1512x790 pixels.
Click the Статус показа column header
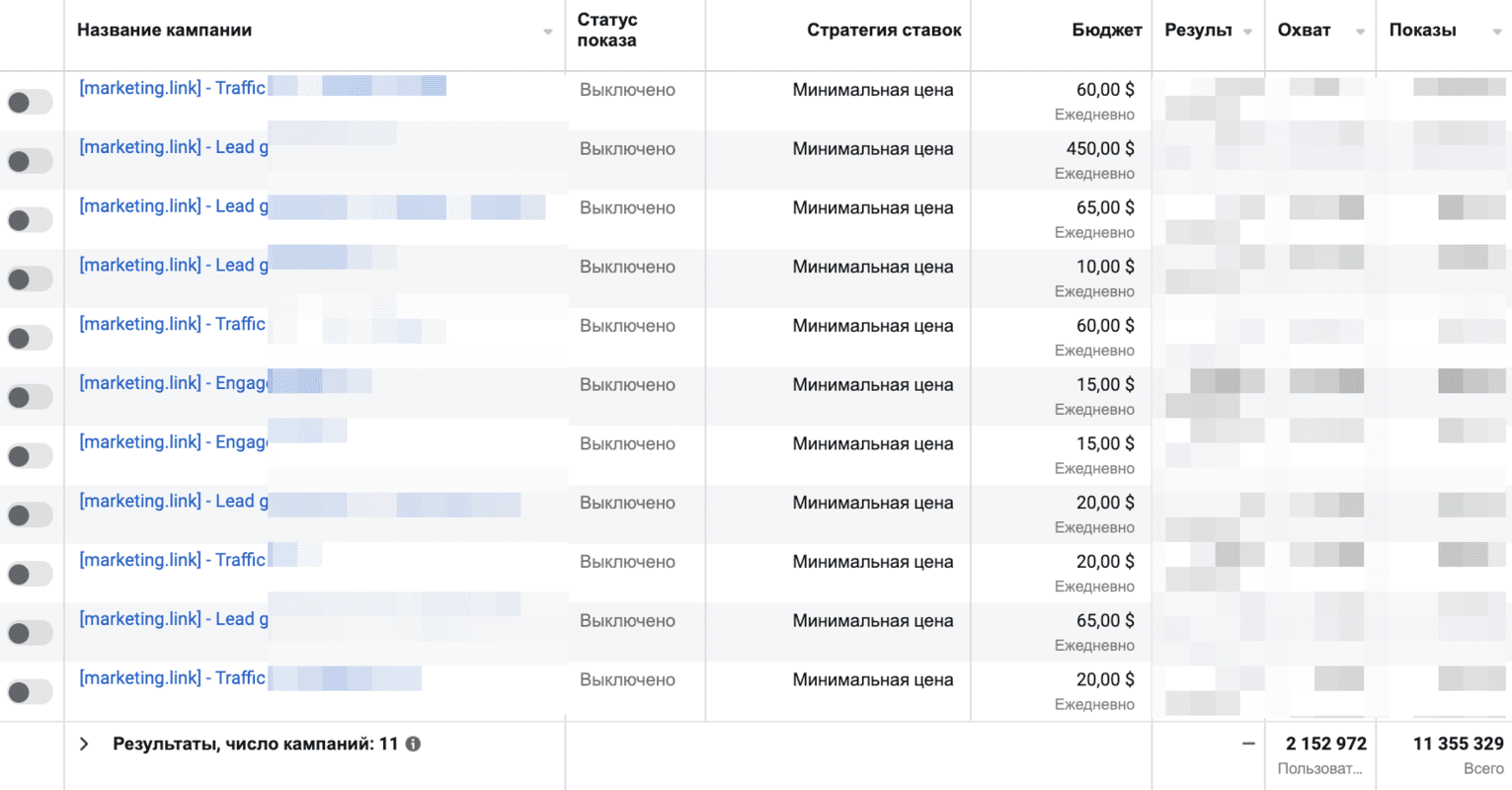606,31
